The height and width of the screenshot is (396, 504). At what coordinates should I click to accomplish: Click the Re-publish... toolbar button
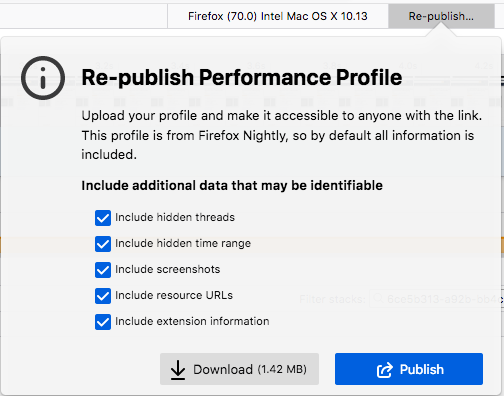[441, 16]
